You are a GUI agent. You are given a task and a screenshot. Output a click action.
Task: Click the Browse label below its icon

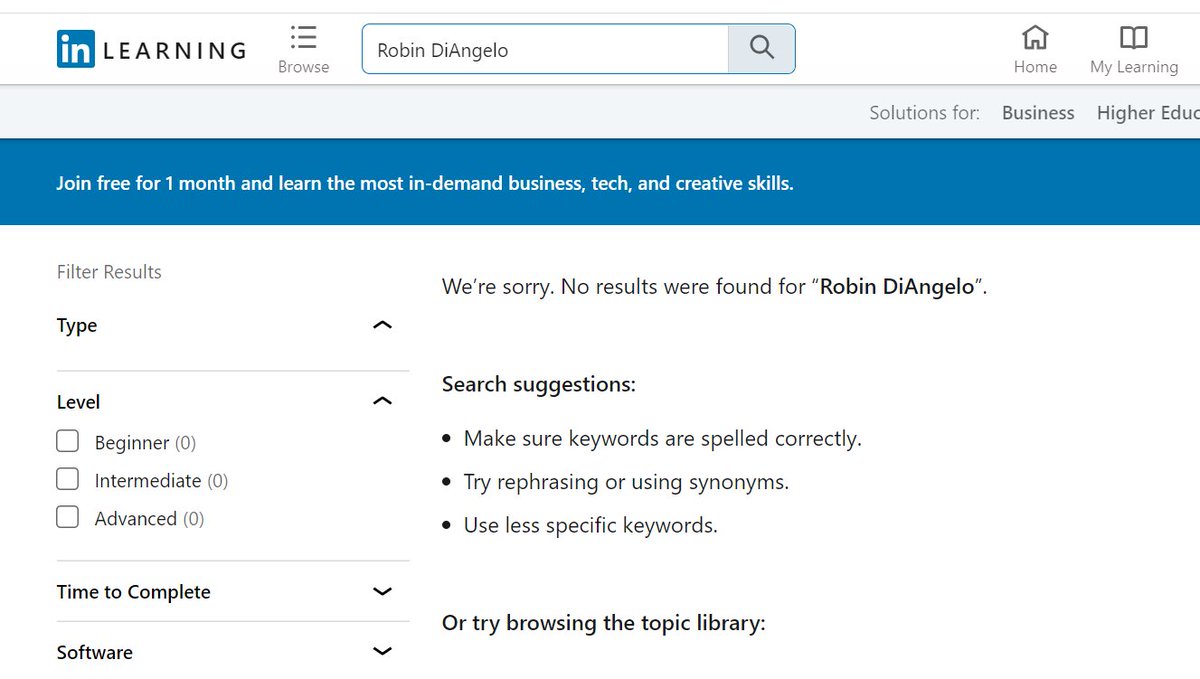coord(303,66)
